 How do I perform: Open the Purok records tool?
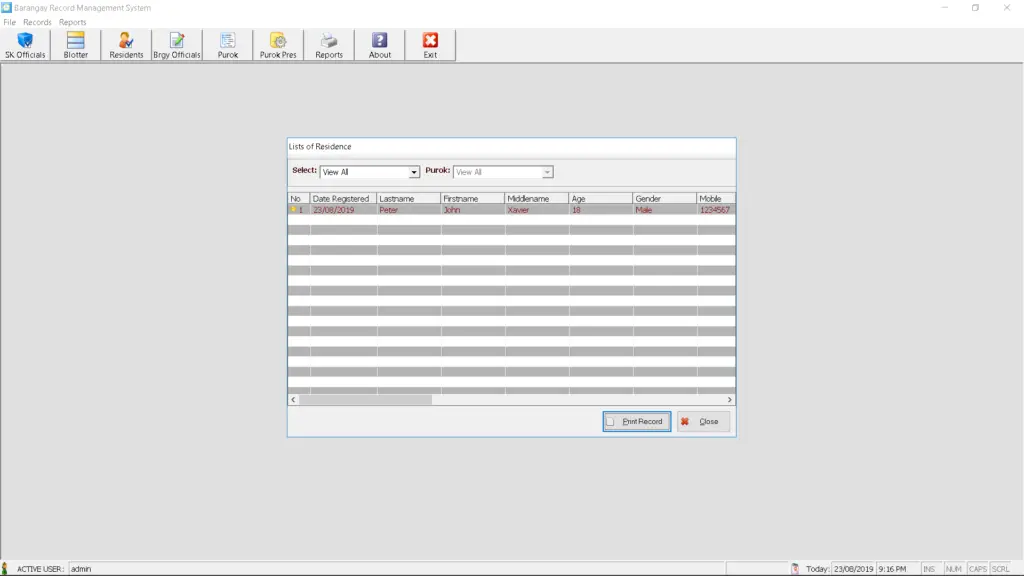tap(227, 44)
